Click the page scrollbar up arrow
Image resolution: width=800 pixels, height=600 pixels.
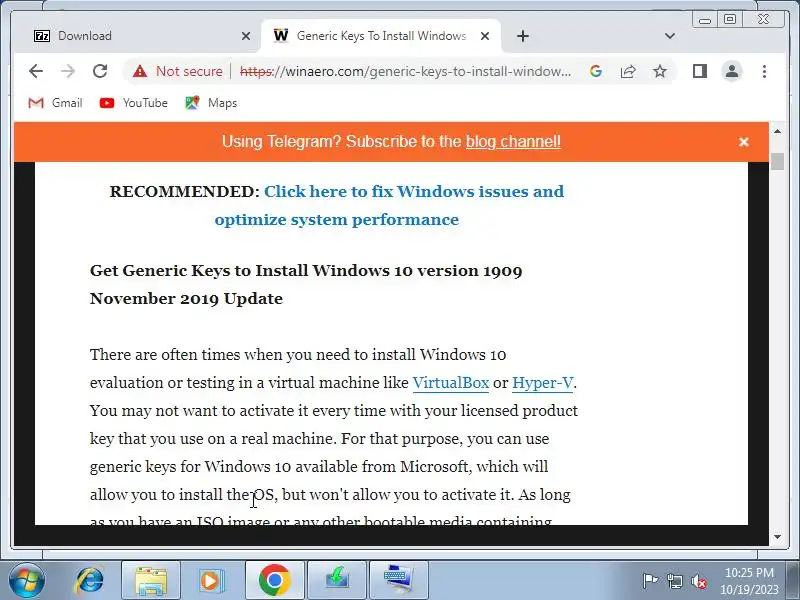pyautogui.click(x=777, y=131)
